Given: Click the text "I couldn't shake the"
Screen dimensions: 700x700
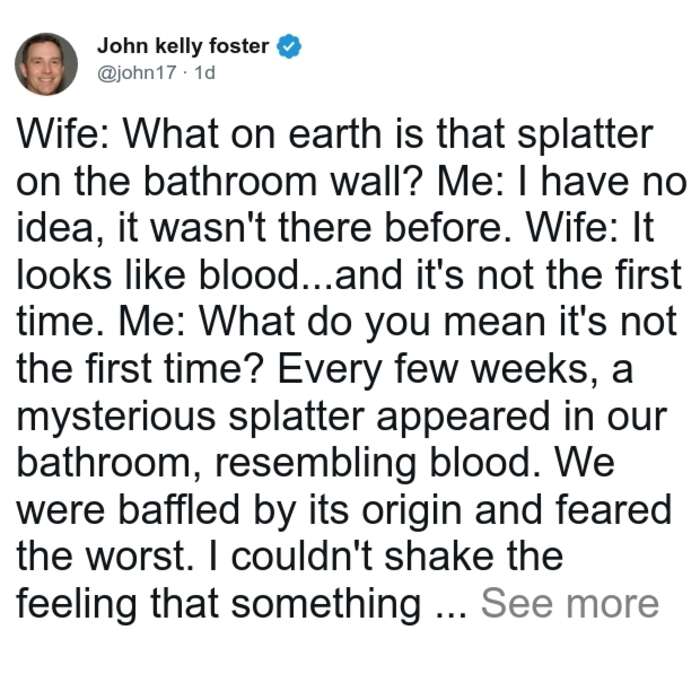Looking at the screenshot, I should pos(386,556).
